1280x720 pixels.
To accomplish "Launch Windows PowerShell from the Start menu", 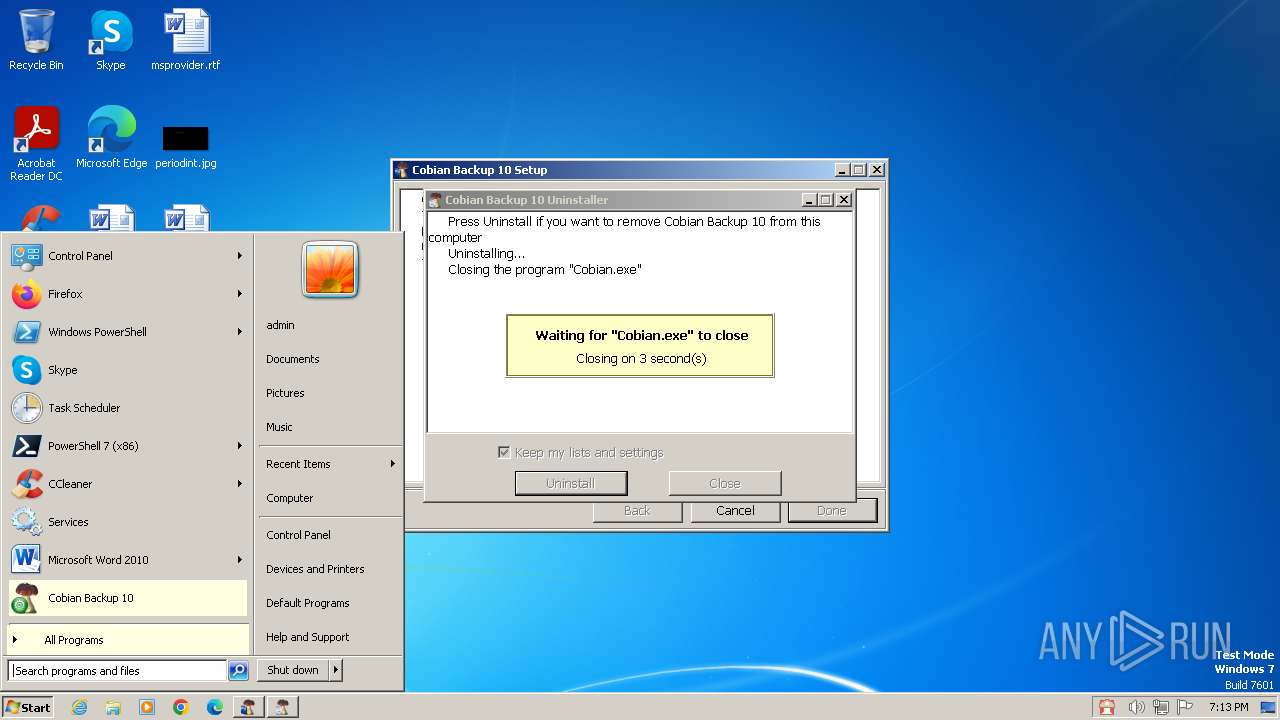I will tap(128, 332).
